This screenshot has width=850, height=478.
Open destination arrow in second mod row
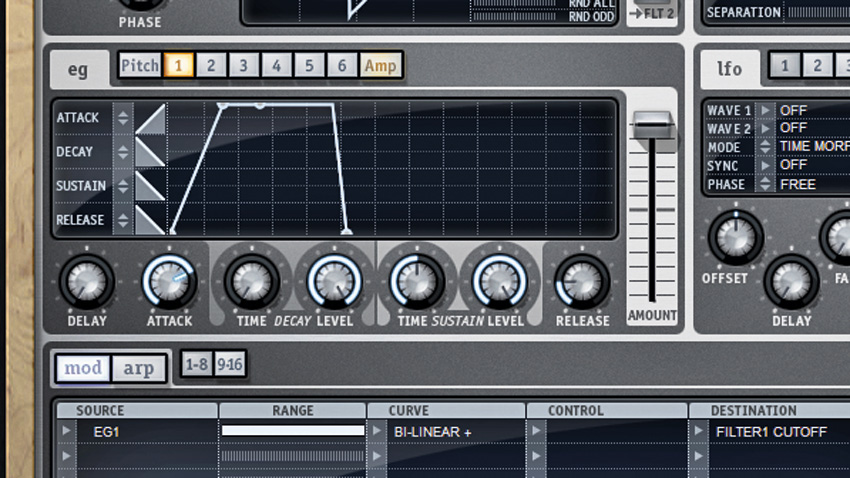coord(698,456)
